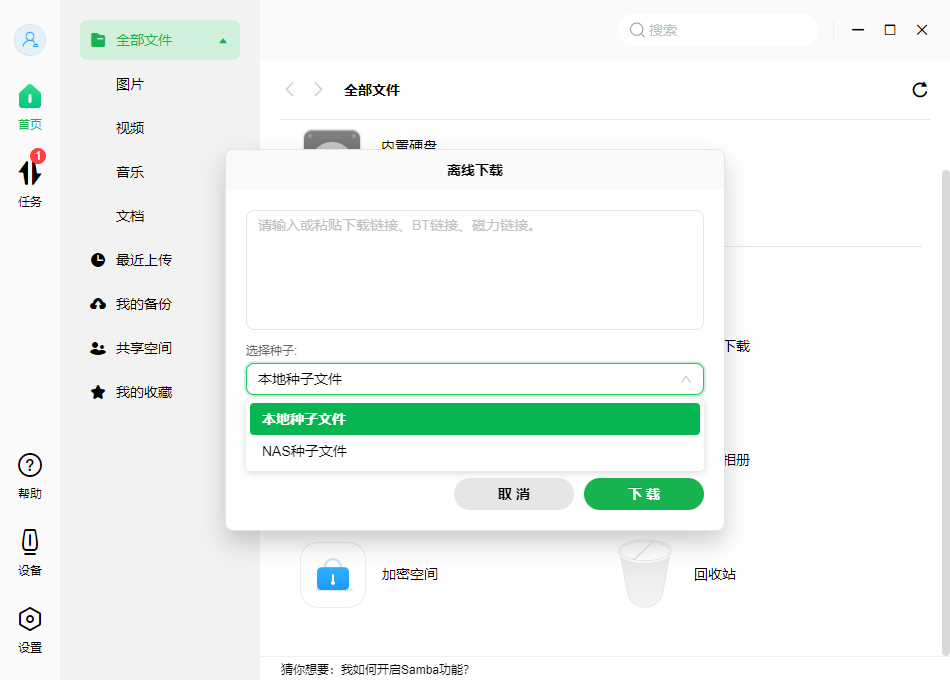Refresh the file list with the refresh icon

(919, 89)
